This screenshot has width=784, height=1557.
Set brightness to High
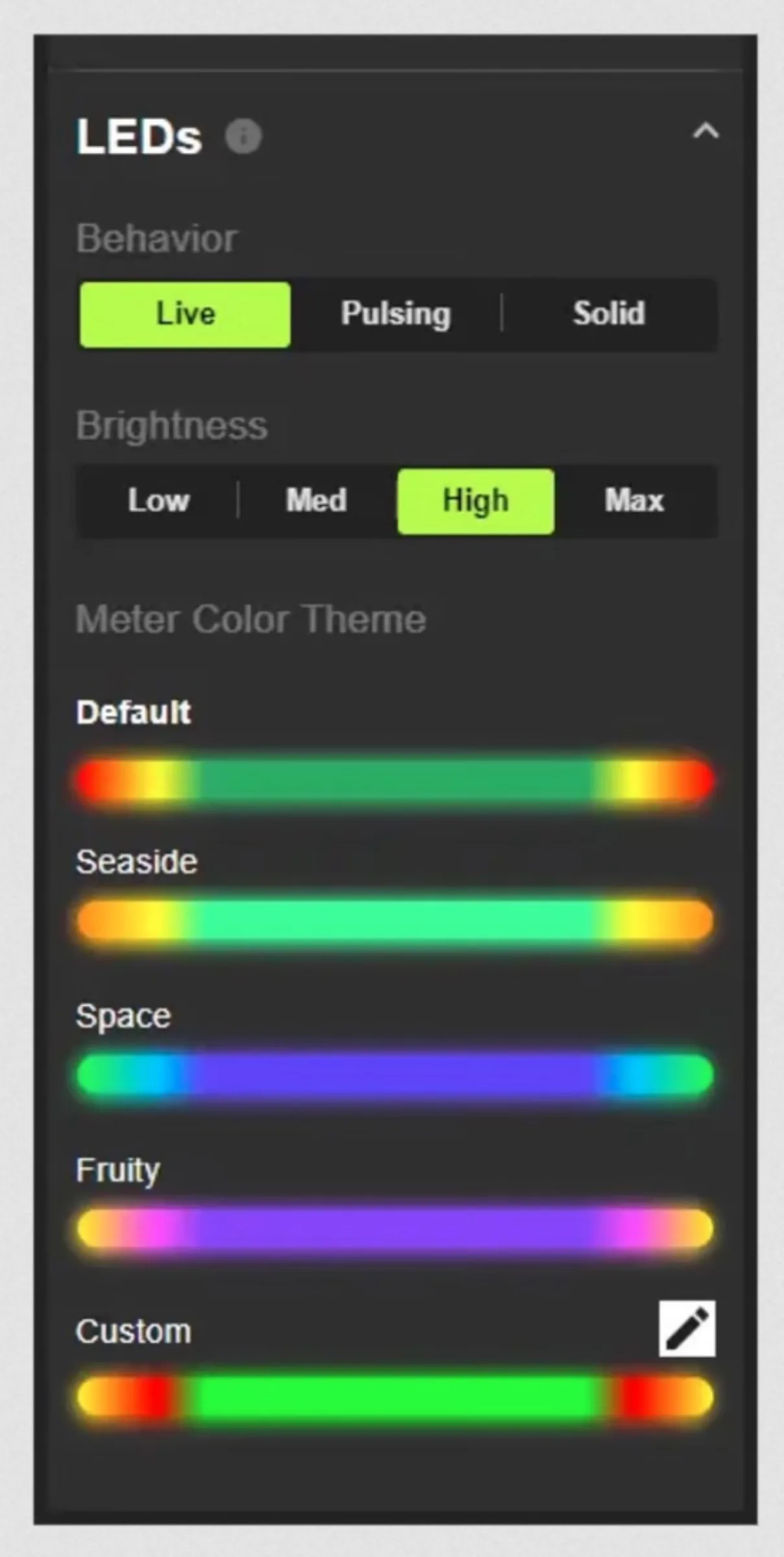pos(475,501)
